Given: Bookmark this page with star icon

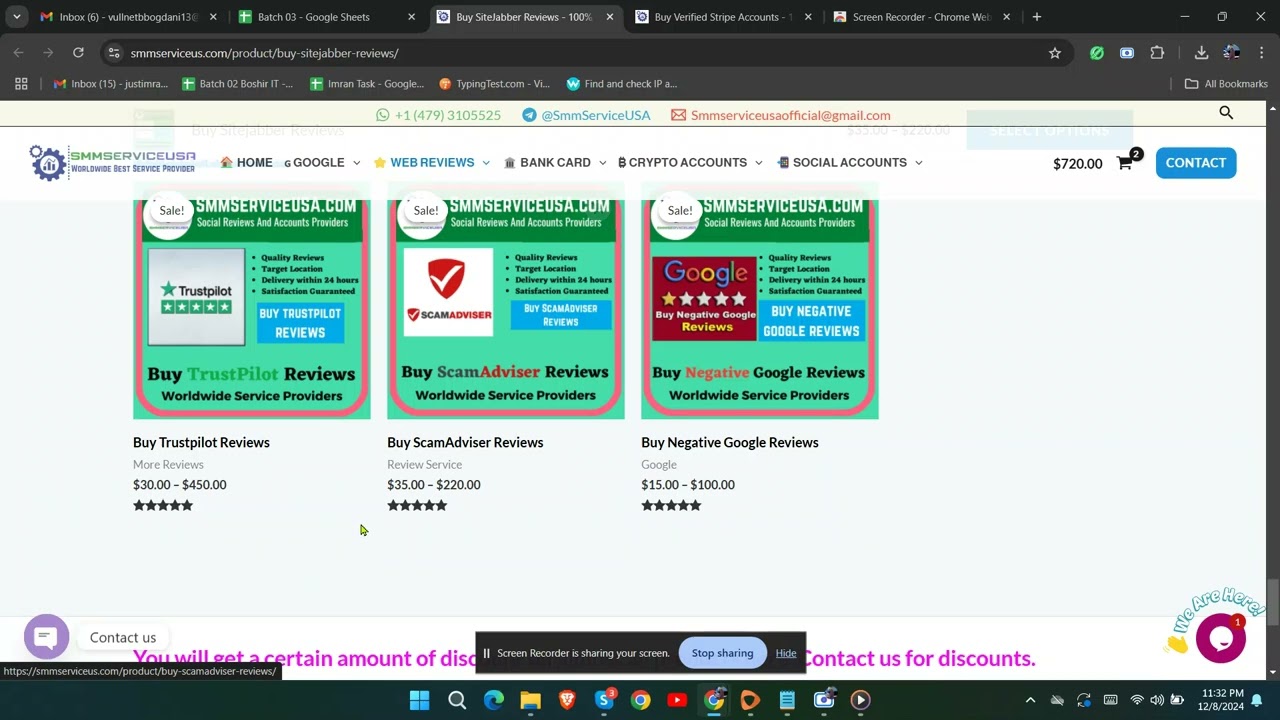Looking at the screenshot, I should pos(1054,53).
